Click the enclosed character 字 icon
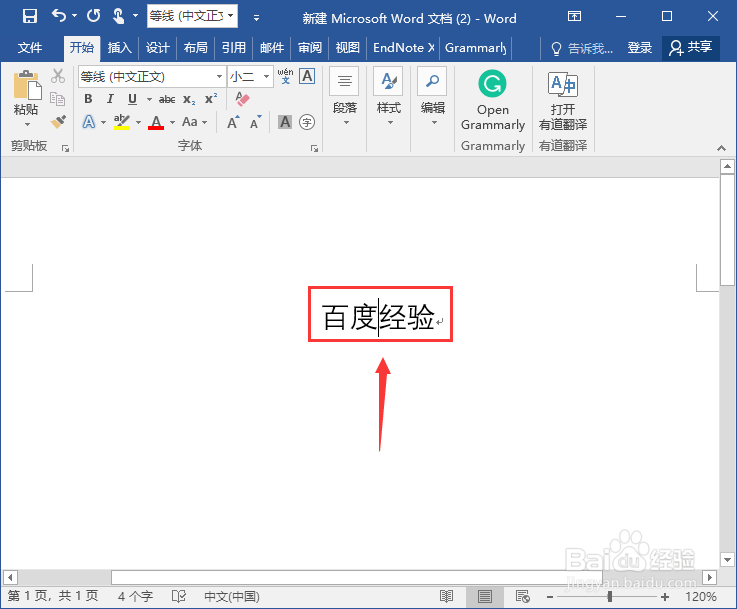 tap(307, 122)
